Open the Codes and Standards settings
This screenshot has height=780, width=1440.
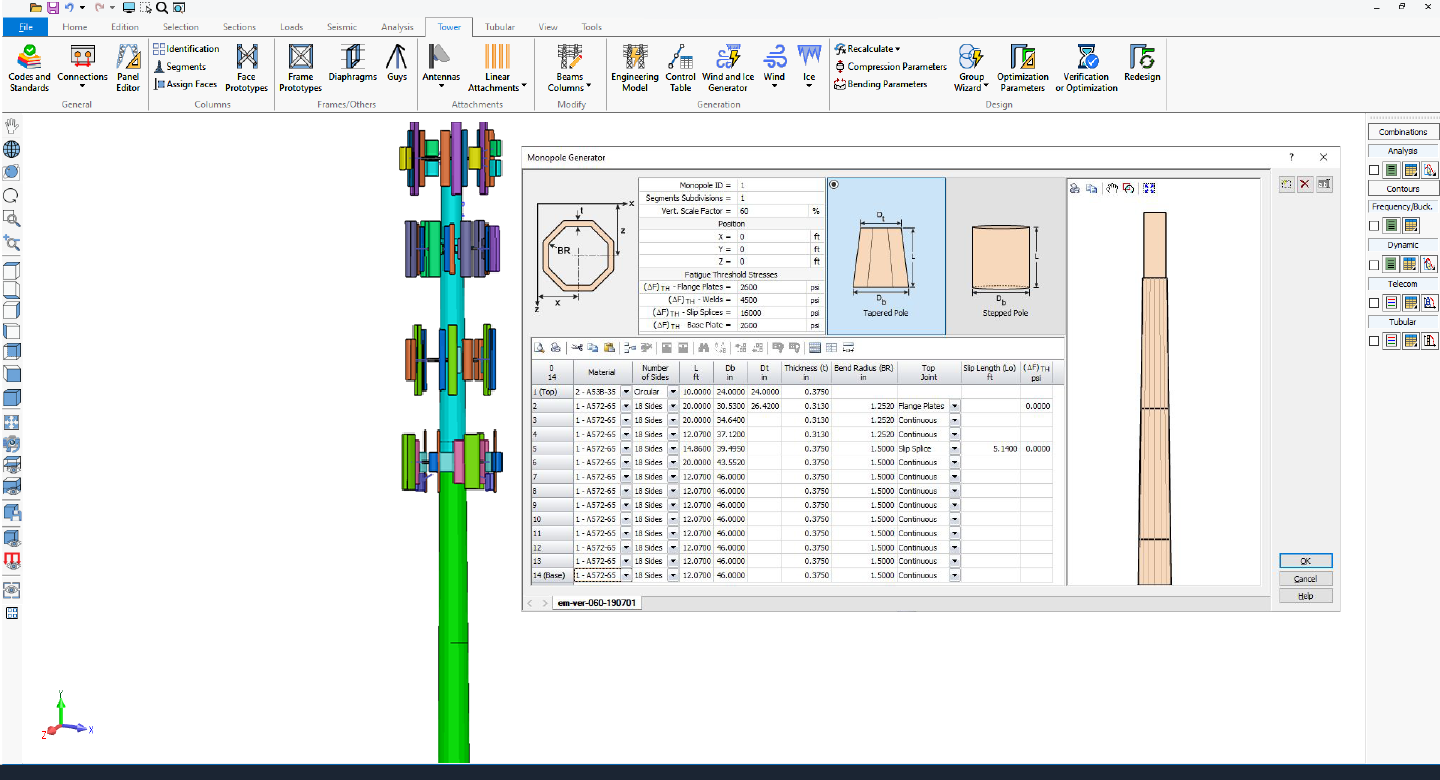coord(29,67)
